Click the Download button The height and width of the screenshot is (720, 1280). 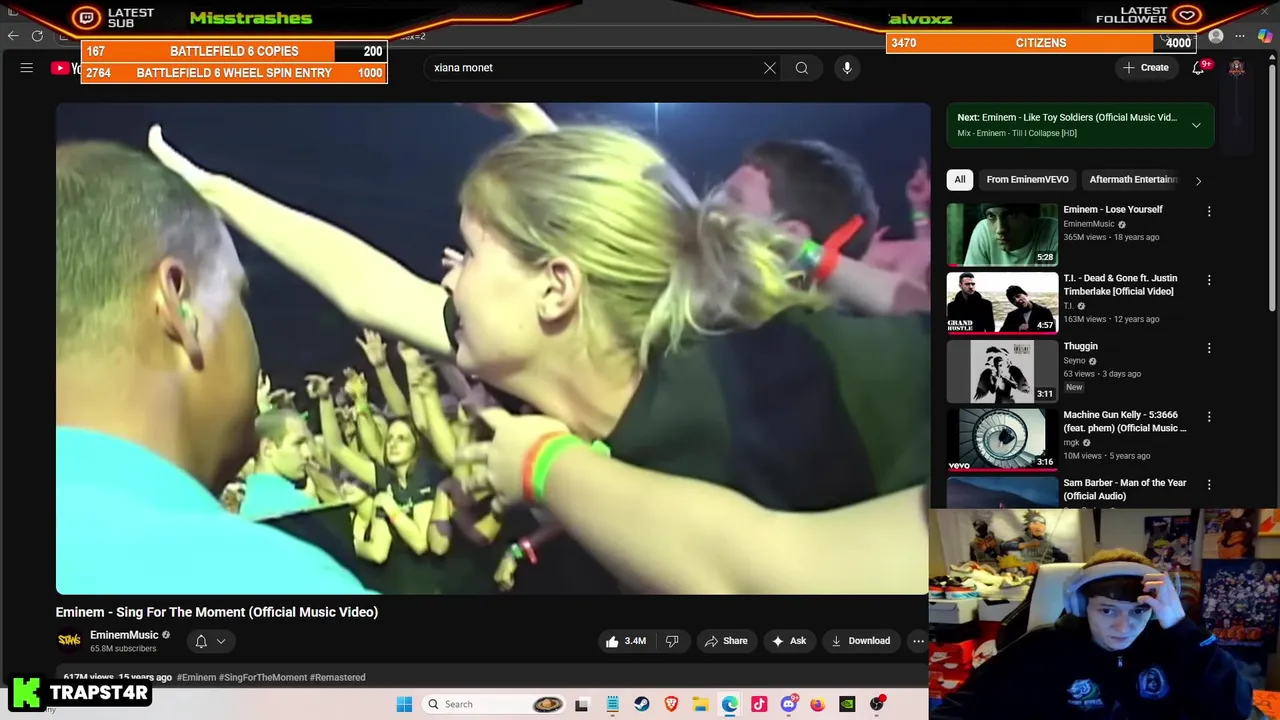[x=860, y=641]
